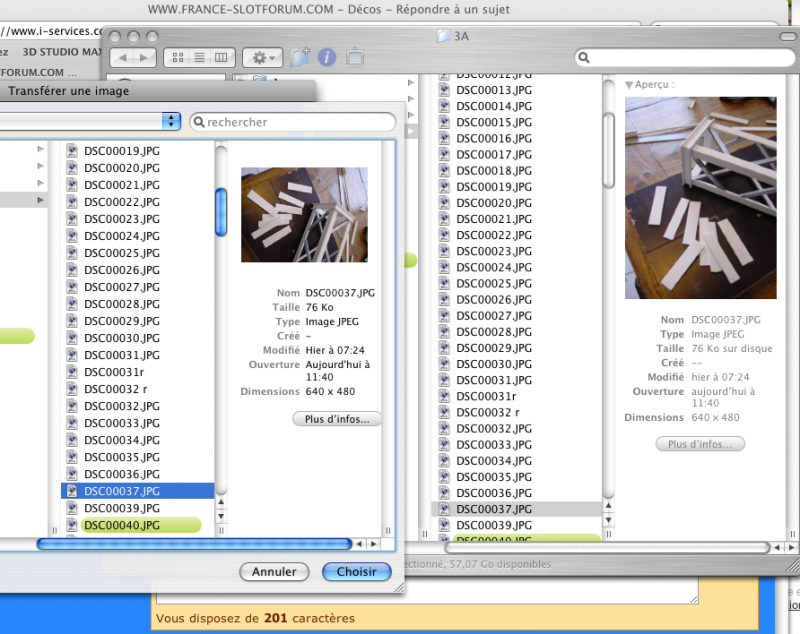Click the Finder back navigation arrow
Viewport: 800px width, 634px height.
click(123, 58)
